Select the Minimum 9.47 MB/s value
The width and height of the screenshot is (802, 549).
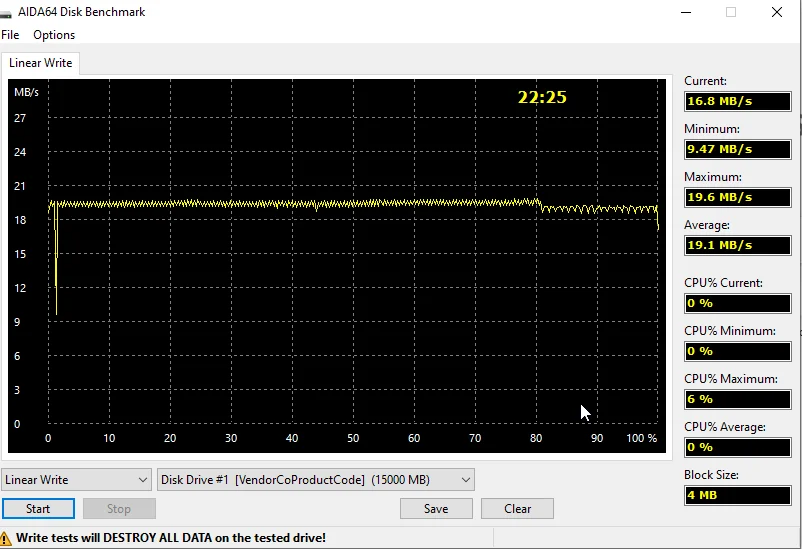738,149
